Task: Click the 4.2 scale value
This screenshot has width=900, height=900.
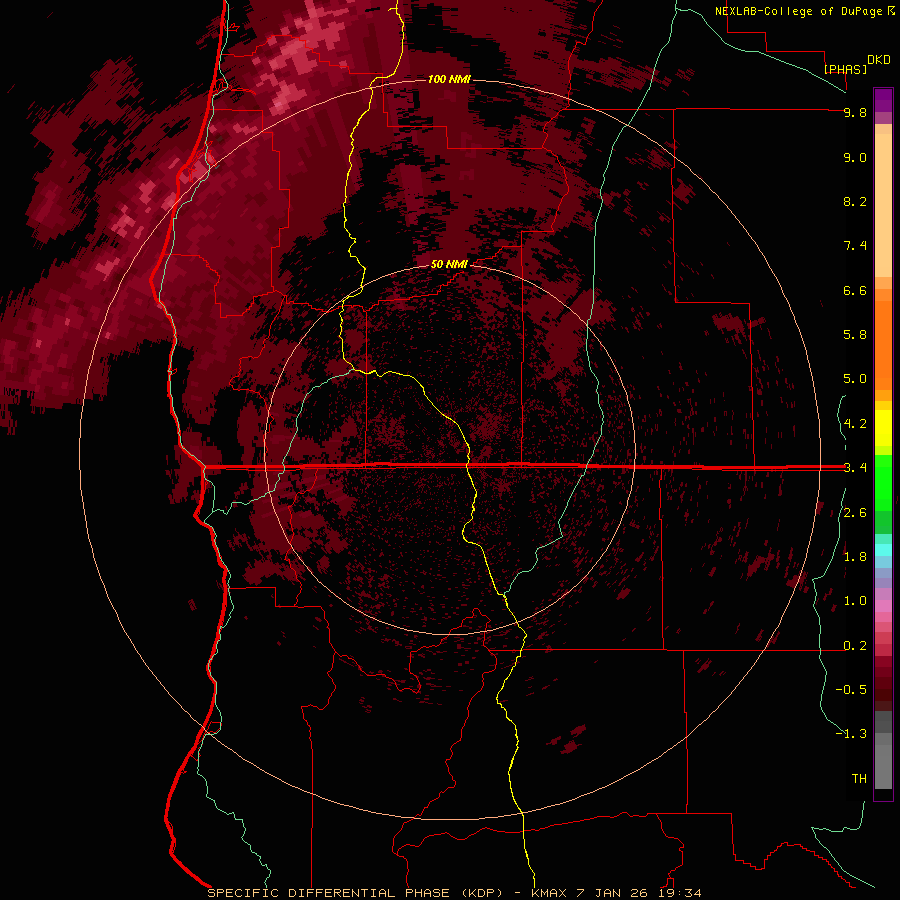Action: point(855,424)
